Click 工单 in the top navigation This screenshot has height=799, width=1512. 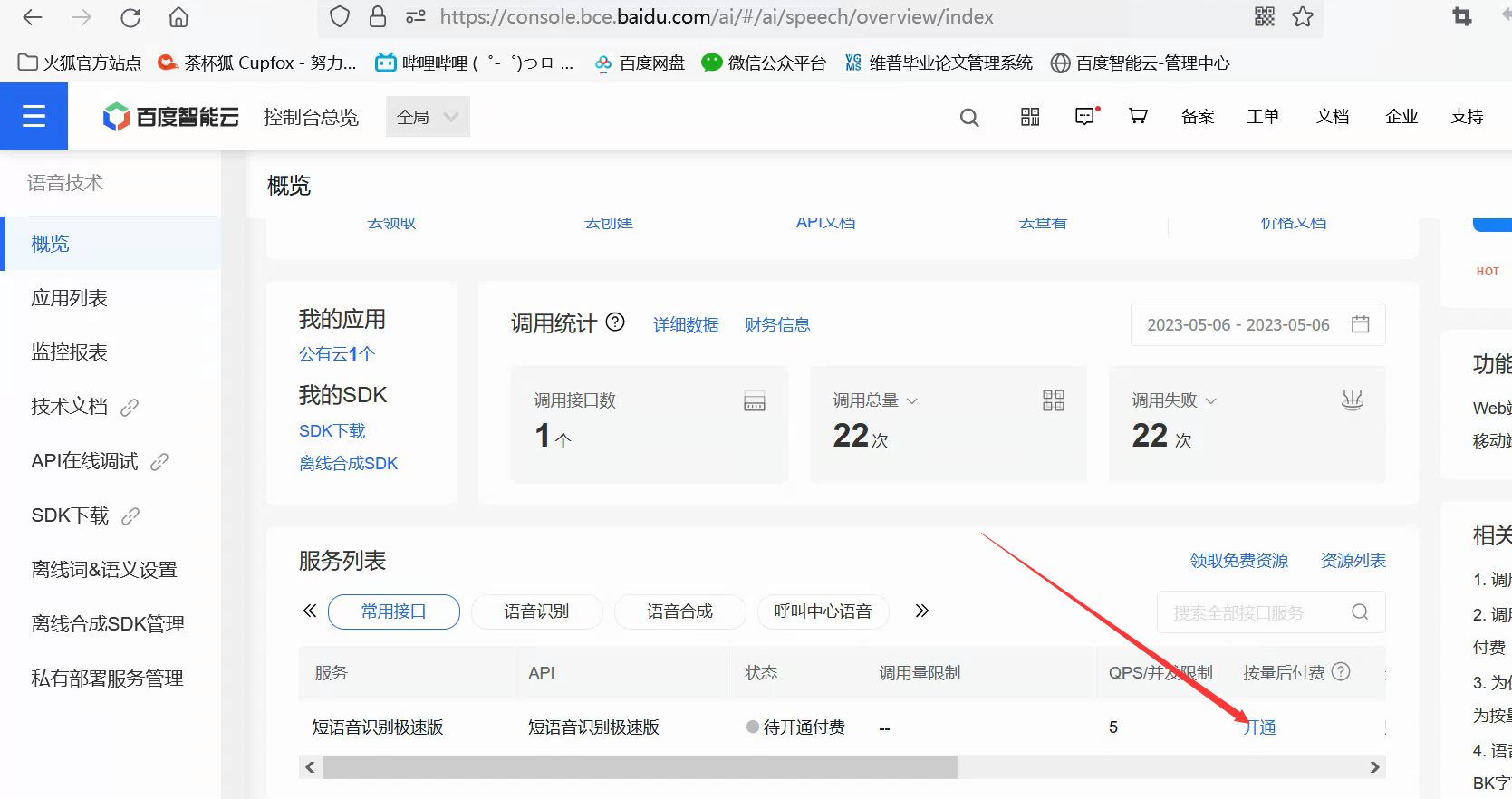[1263, 116]
